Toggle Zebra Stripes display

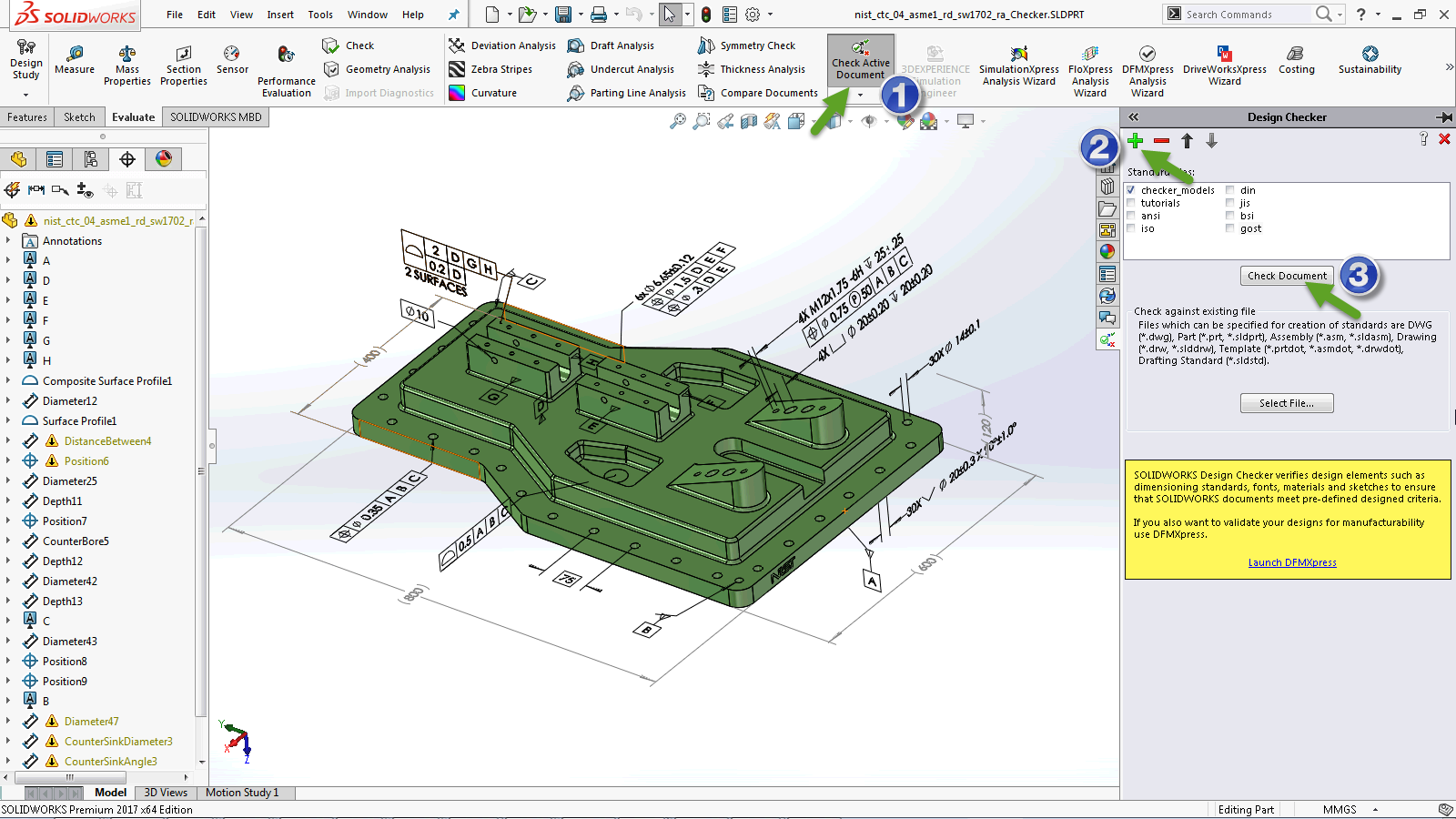tap(490, 69)
